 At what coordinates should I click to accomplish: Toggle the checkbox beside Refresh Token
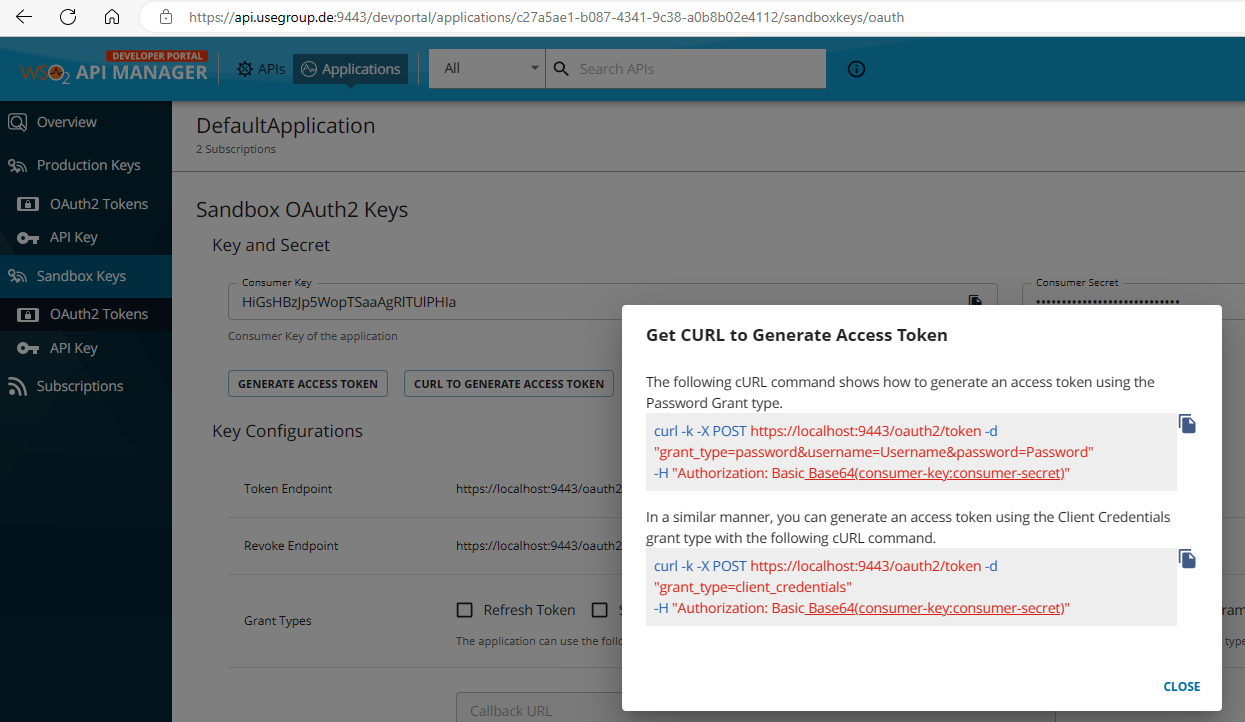(x=464, y=609)
